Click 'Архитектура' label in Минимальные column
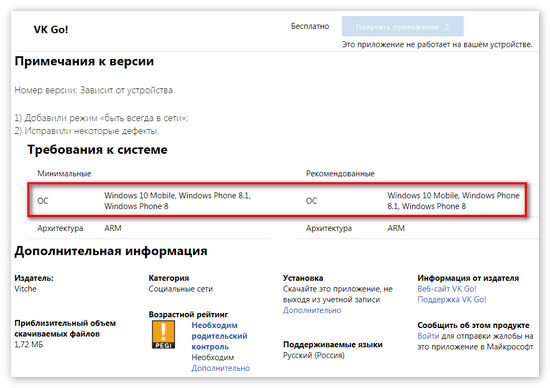The image size is (550, 388). click(x=60, y=228)
